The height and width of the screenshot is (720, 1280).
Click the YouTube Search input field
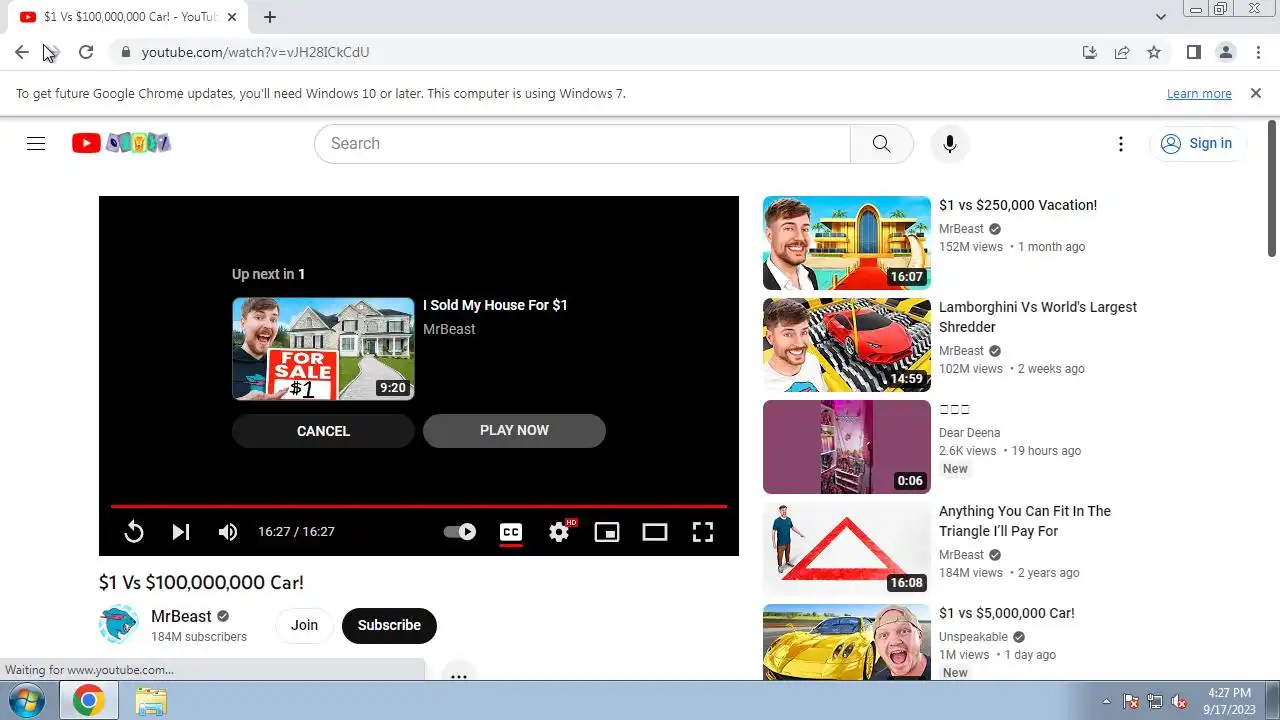[x=582, y=143]
